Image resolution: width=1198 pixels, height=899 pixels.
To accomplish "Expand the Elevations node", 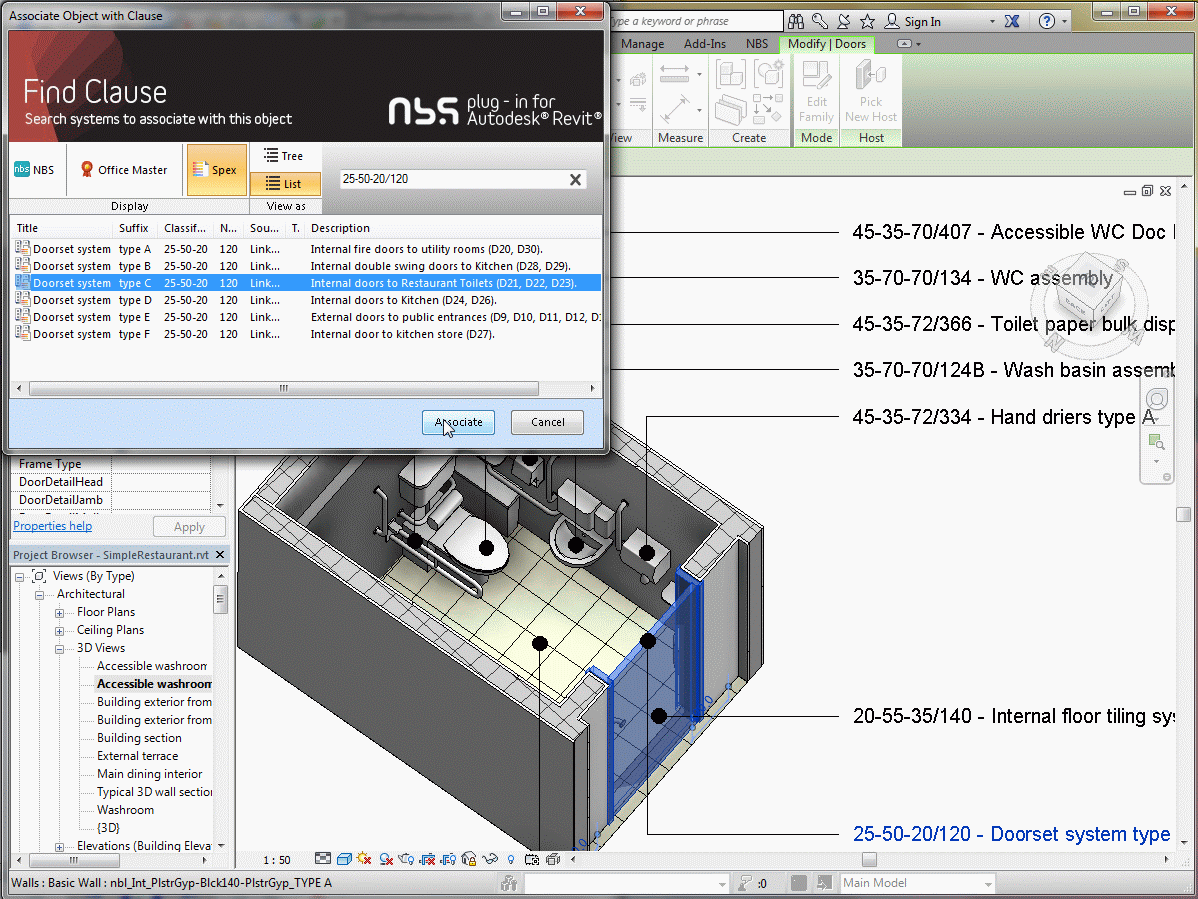I will [x=59, y=847].
